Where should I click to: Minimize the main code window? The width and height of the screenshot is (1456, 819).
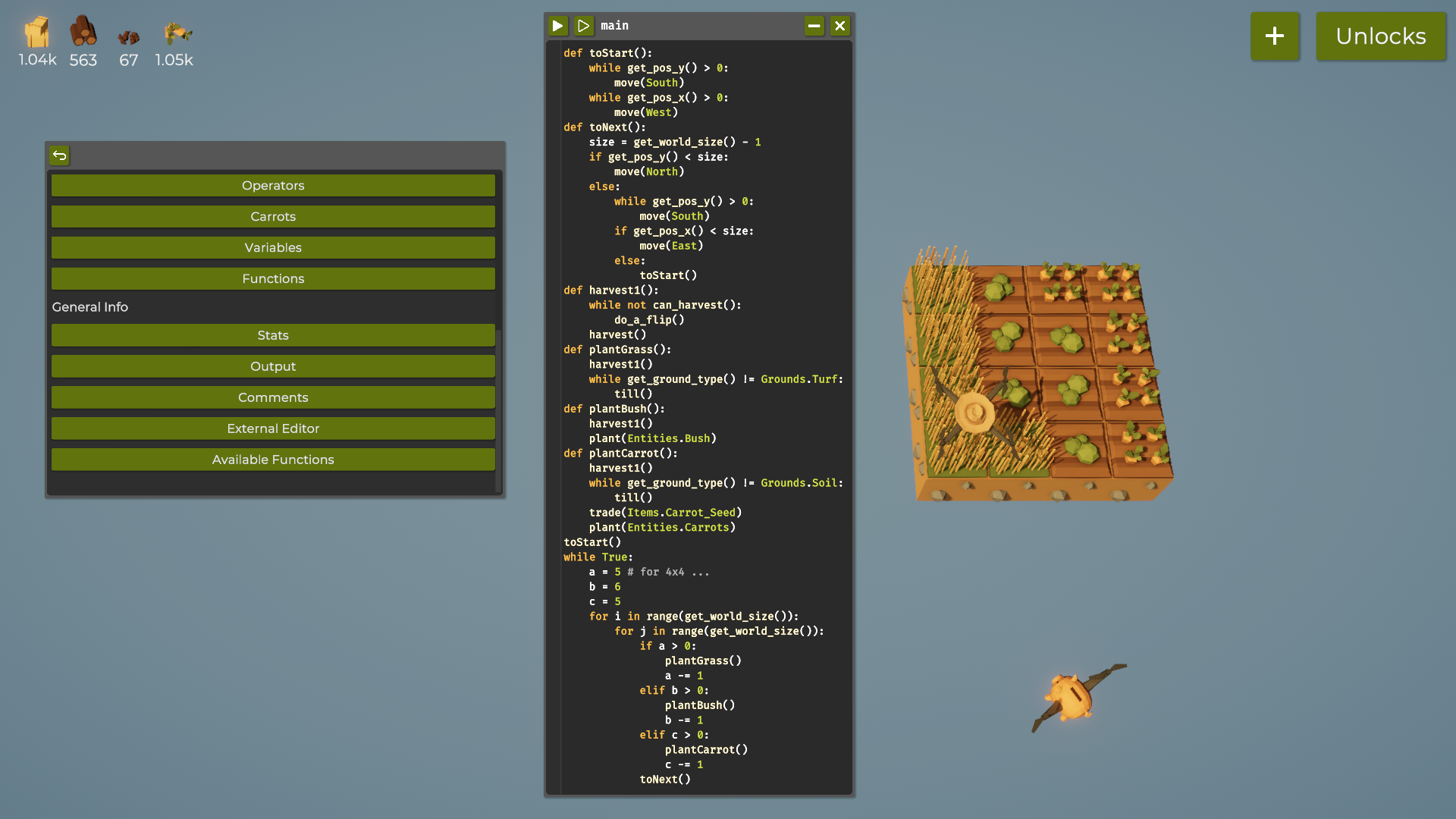[814, 26]
